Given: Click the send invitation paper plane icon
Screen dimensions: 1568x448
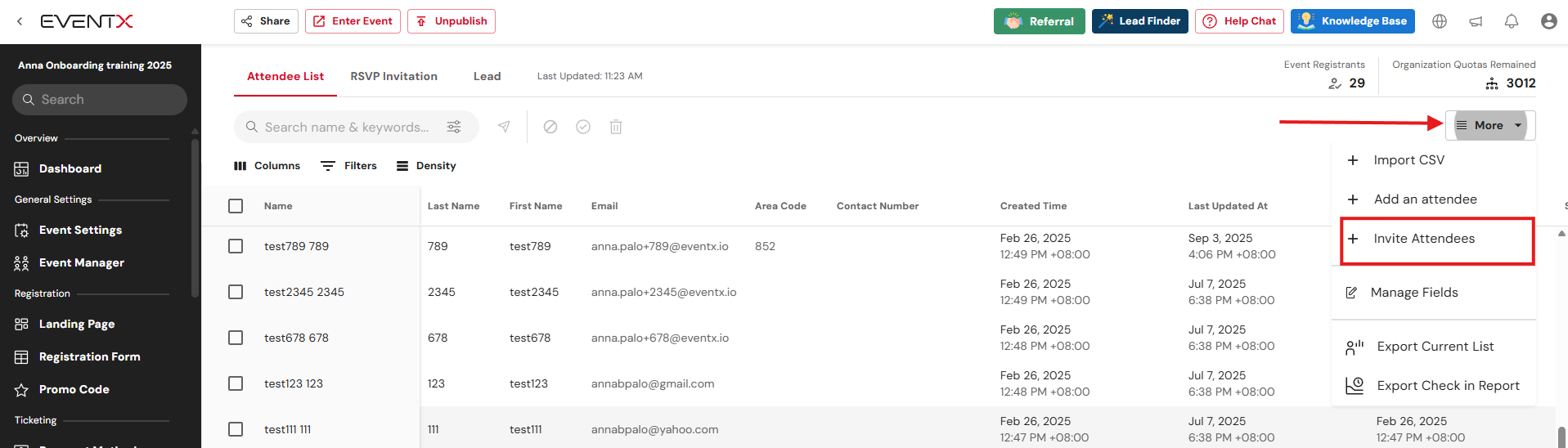Looking at the screenshot, I should 504,127.
